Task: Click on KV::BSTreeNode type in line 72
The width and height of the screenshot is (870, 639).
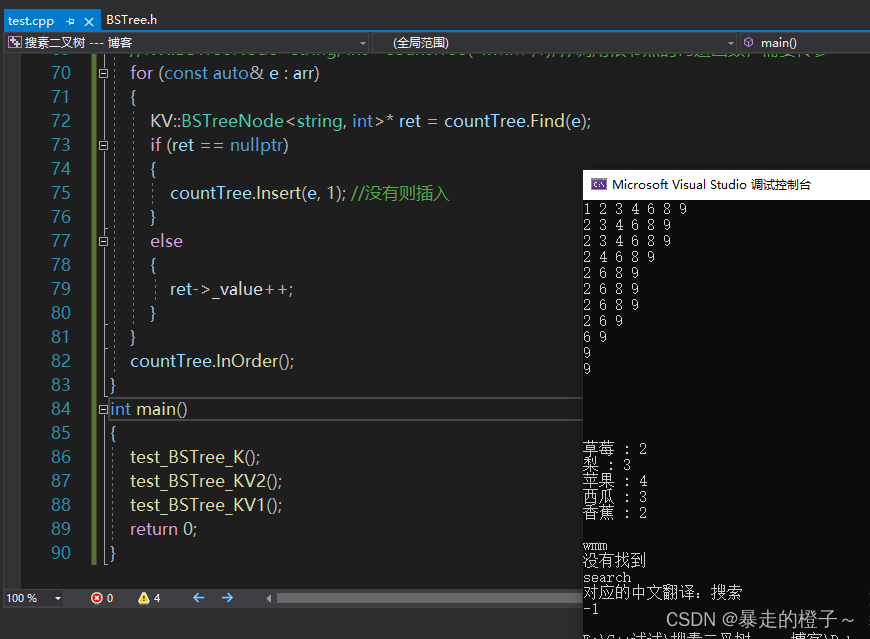Action: (217, 121)
